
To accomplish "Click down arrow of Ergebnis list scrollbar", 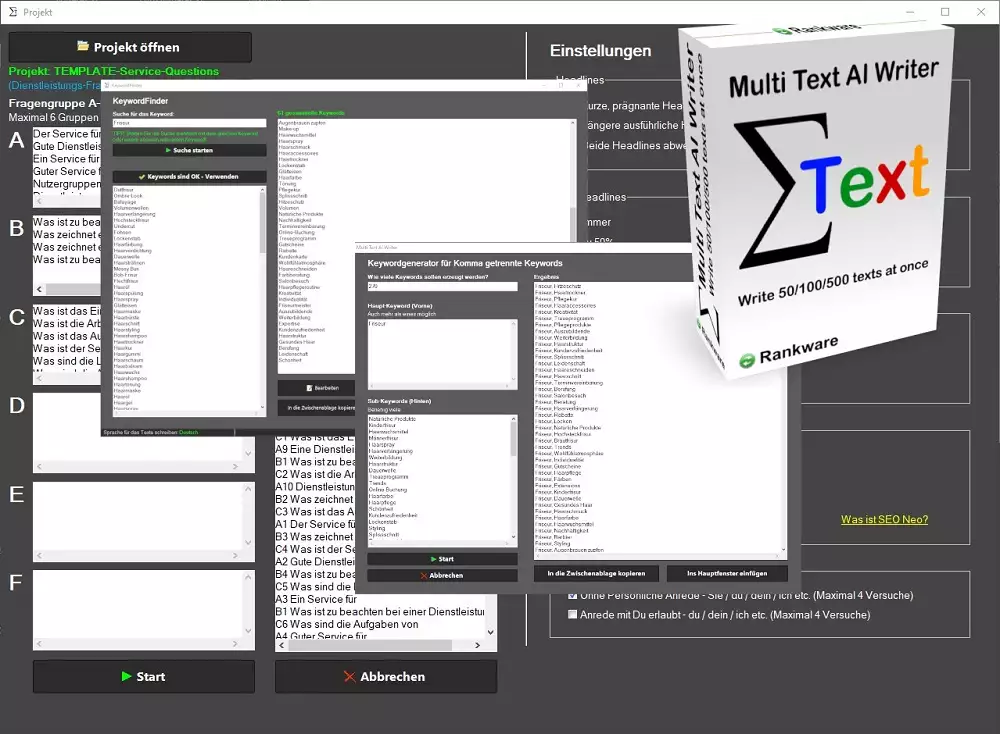I will [x=784, y=550].
